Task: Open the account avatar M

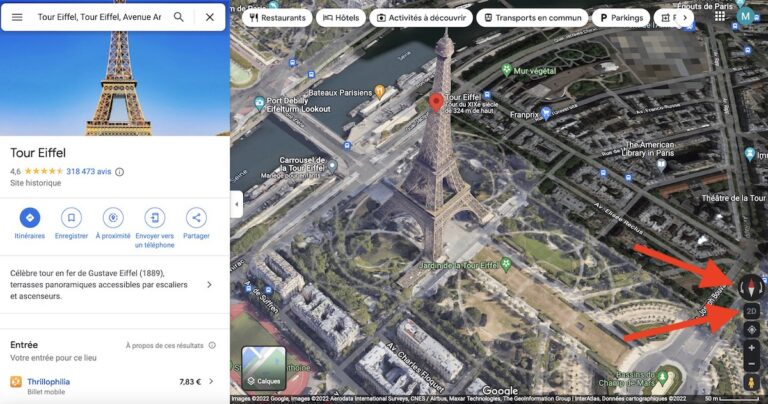Action: coord(745,16)
